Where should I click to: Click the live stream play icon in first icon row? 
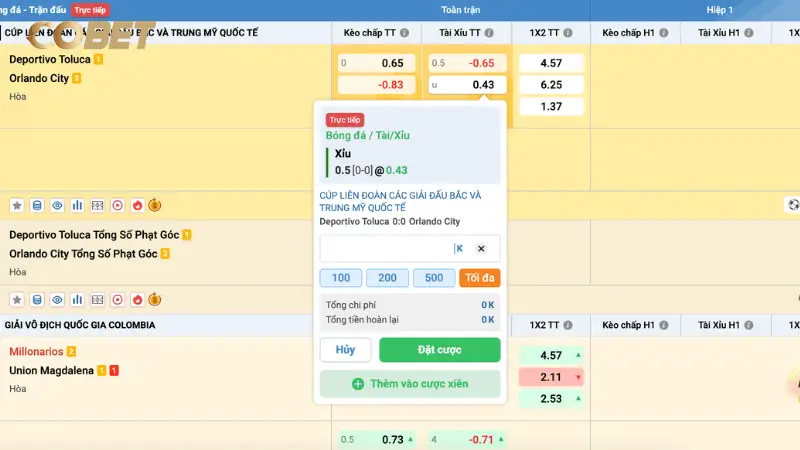coord(117,205)
